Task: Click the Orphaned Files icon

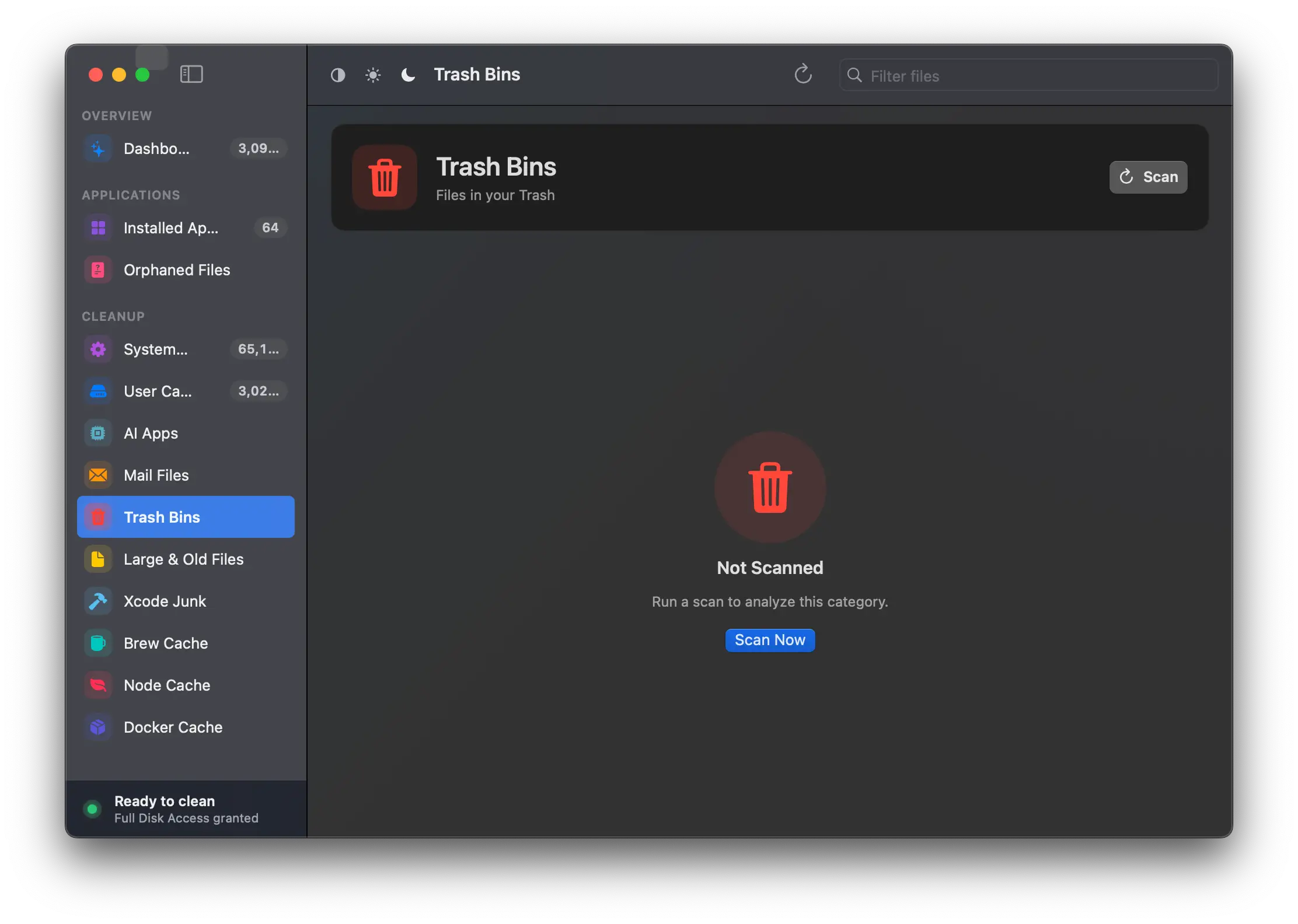Action: click(98, 270)
